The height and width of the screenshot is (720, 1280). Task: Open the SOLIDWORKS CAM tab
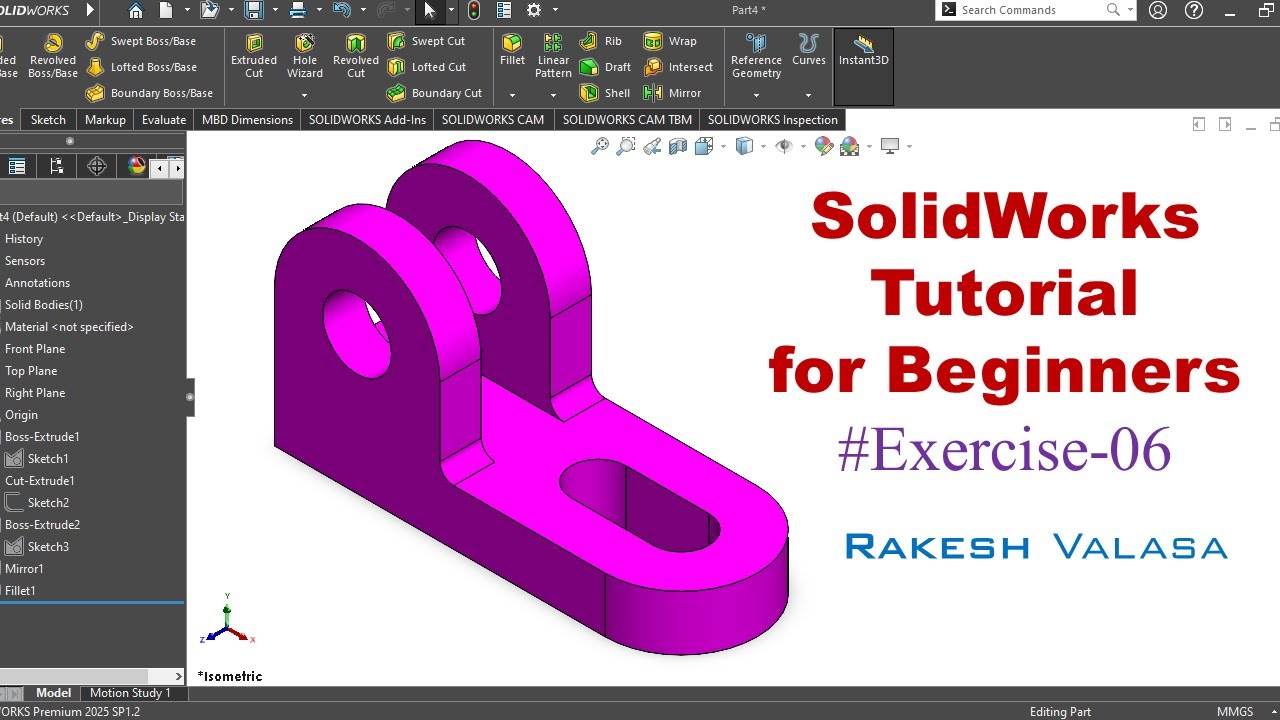tap(493, 119)
